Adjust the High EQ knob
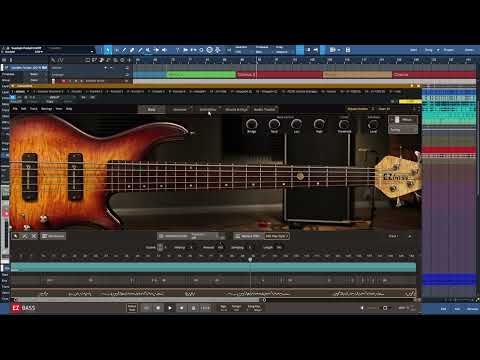The height and width of the screenshot is (360, 480). click(x=319, y=124)
